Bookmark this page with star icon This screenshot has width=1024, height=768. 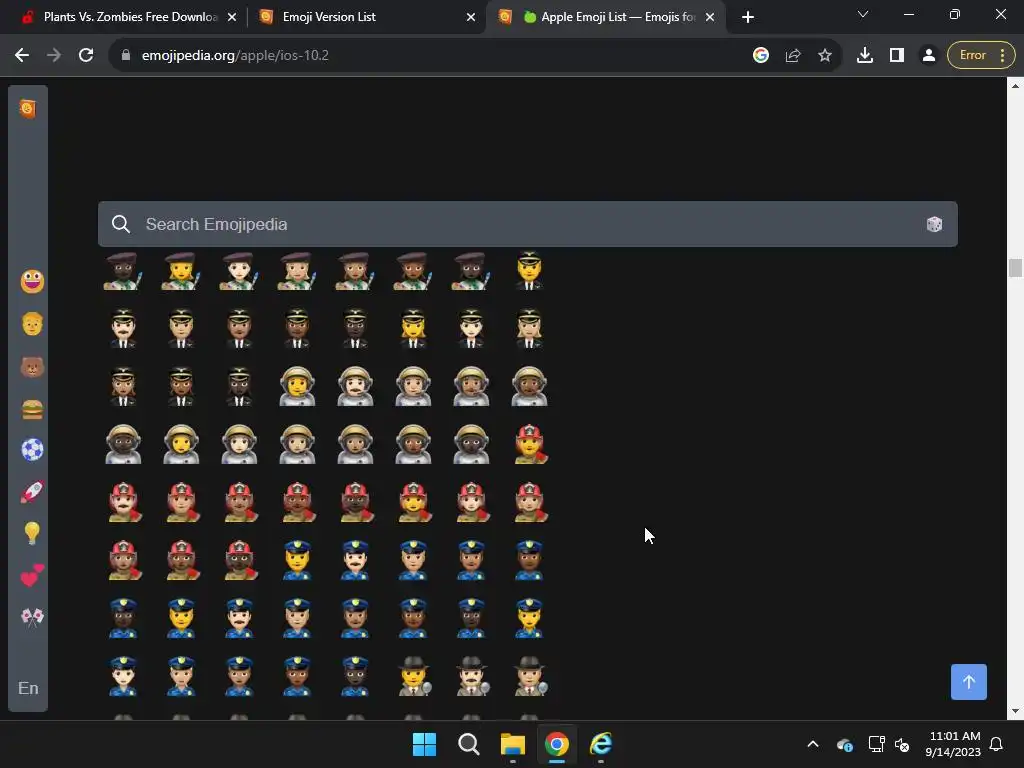click(825, 56)
